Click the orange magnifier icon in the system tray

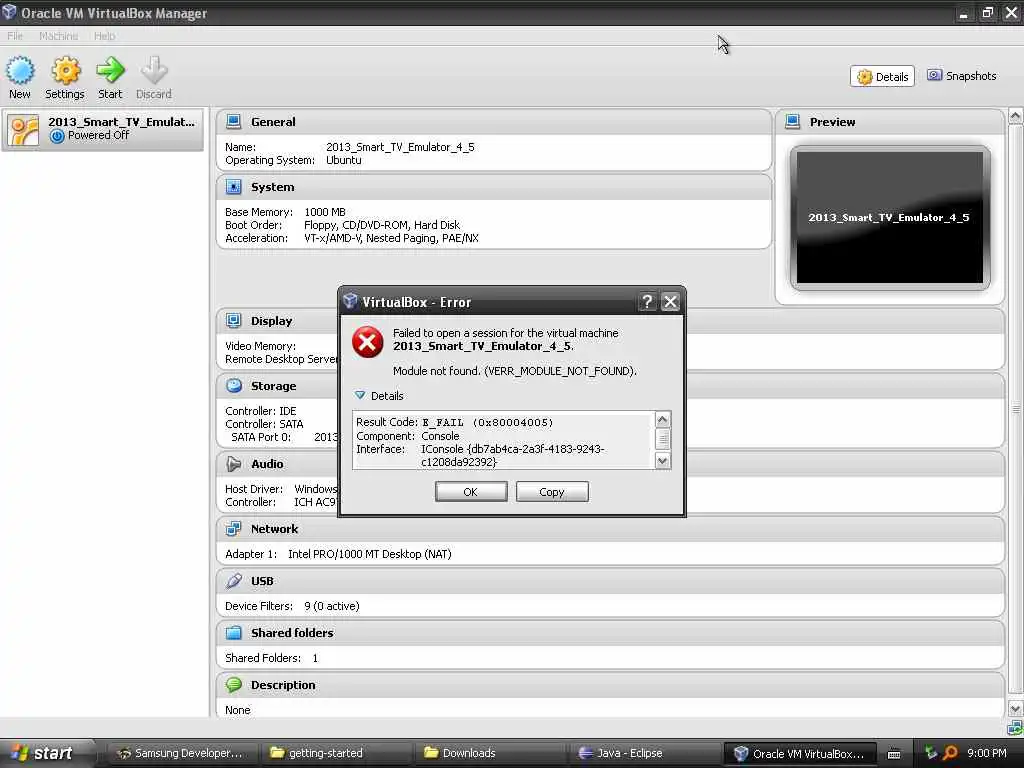click(x=950, y=753)
